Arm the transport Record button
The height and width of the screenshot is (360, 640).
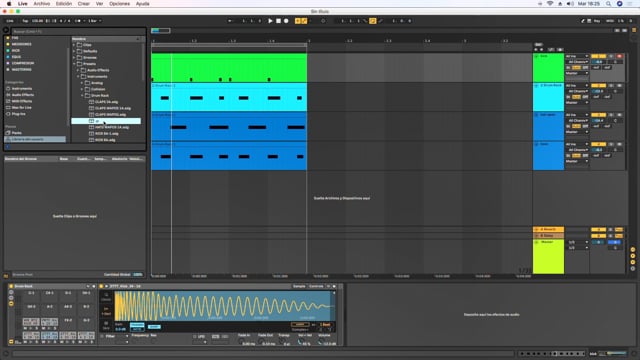pyautogui.click(x=286, y=21)
